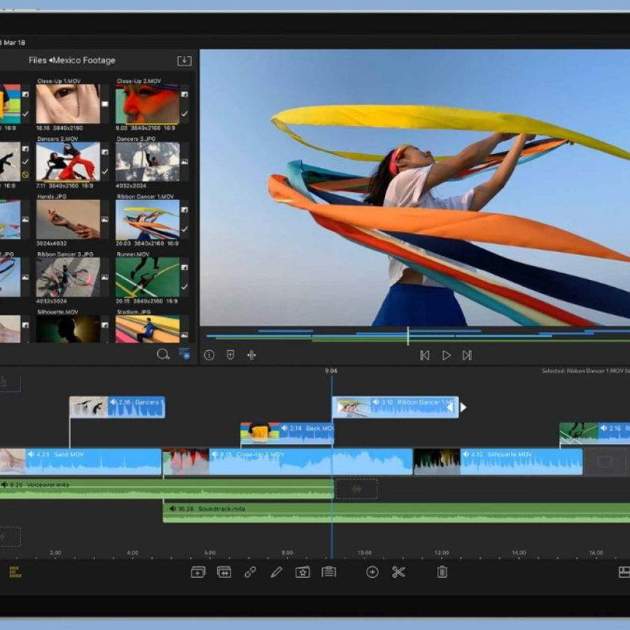Viewport: 630px width, 630px height.
Task: Toggle checkmark on Close-Up 2.MOV thumbnail
Action: point(185,115)
